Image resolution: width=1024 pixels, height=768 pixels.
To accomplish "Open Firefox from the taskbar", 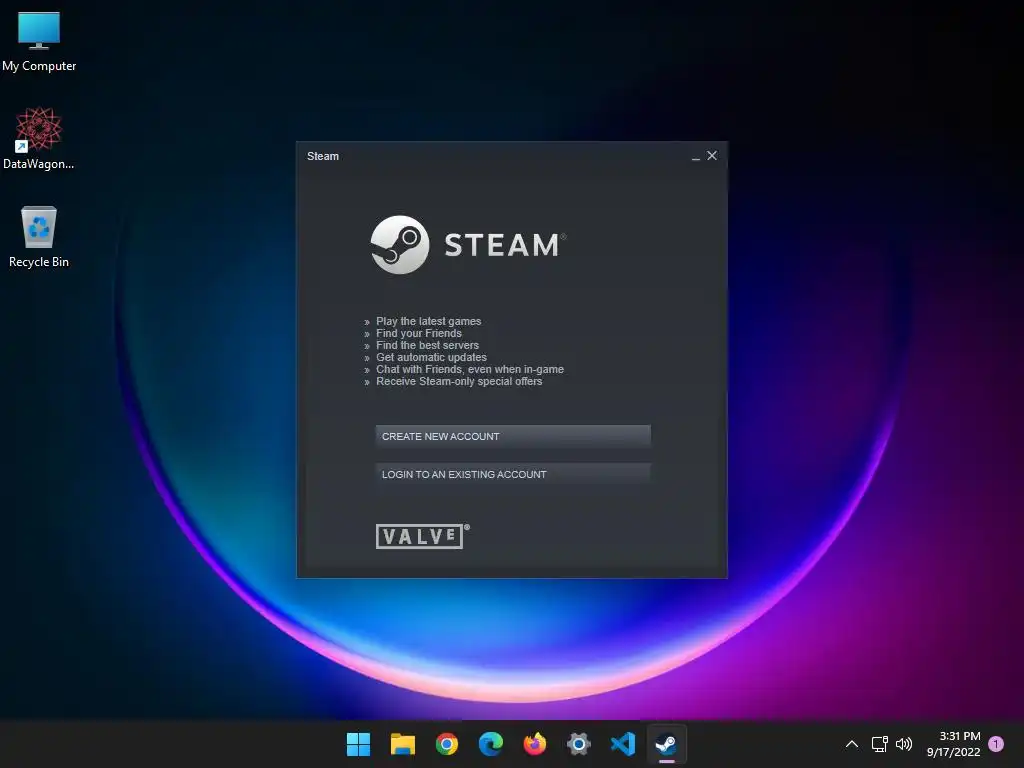I will click(x=535, y=744).
